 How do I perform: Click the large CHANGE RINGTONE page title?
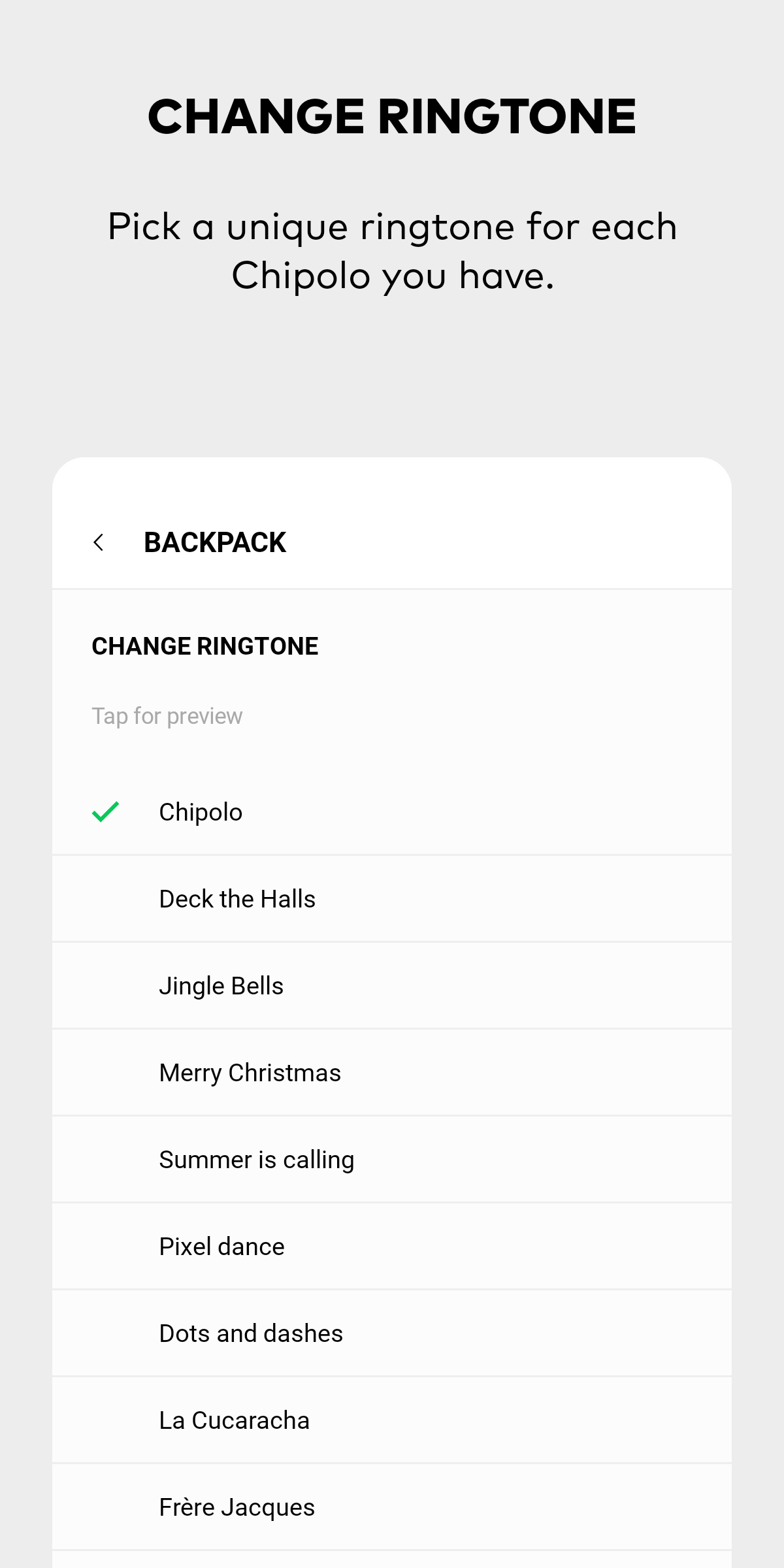pos(392,117)
